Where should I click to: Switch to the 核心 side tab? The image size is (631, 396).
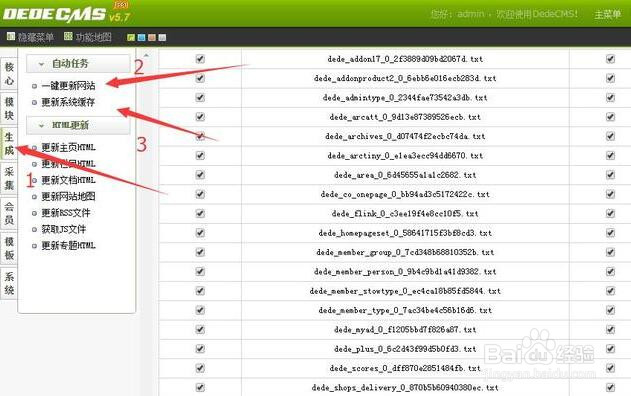point(9,74)
